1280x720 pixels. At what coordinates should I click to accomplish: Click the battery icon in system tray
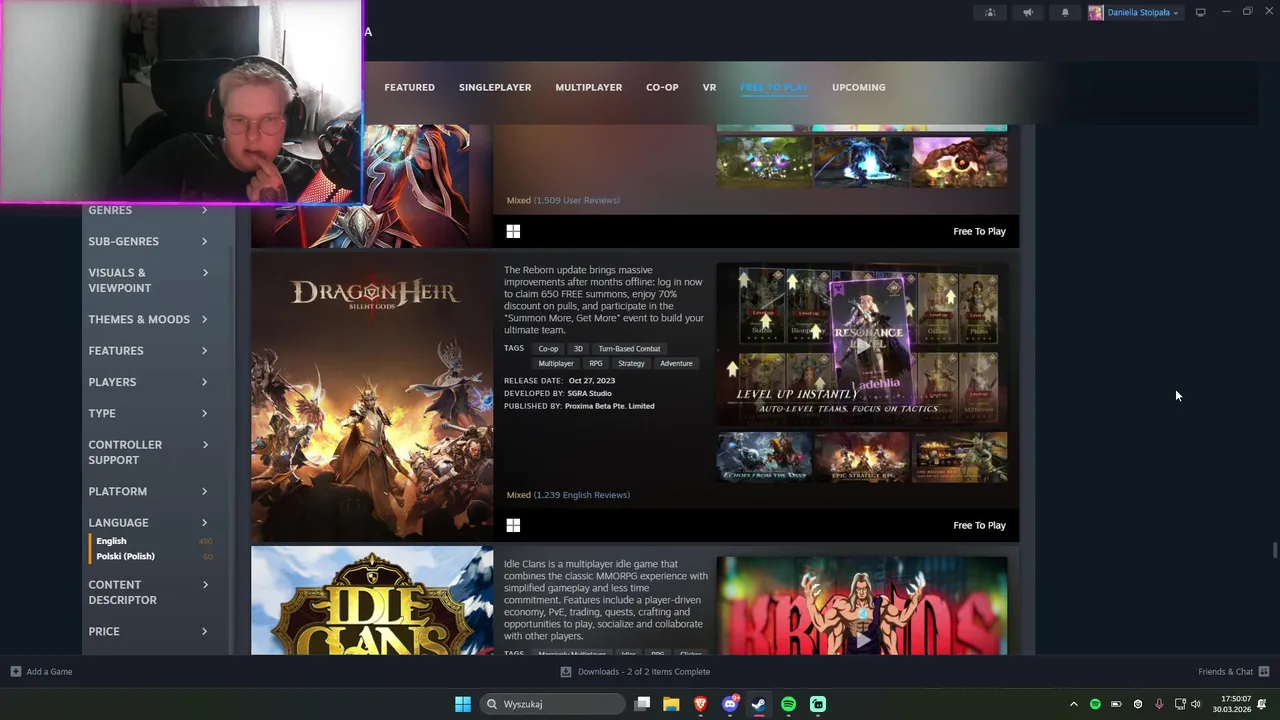point(1116,704)
